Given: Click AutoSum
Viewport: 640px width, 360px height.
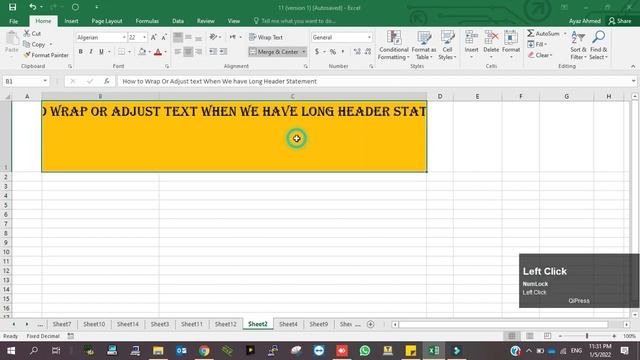Looking at the screenshot, I should click(x=544, y=33).
